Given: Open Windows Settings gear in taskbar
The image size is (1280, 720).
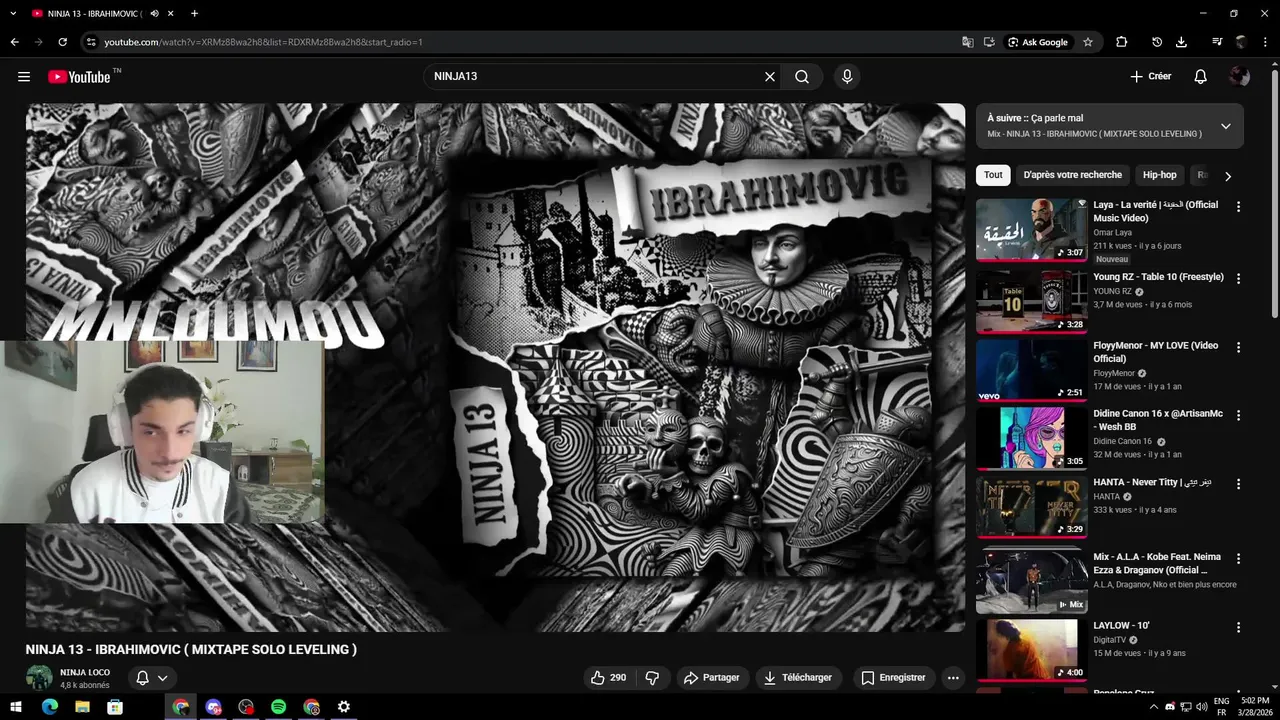Looking at the screenshot, I should pos(344,707).
